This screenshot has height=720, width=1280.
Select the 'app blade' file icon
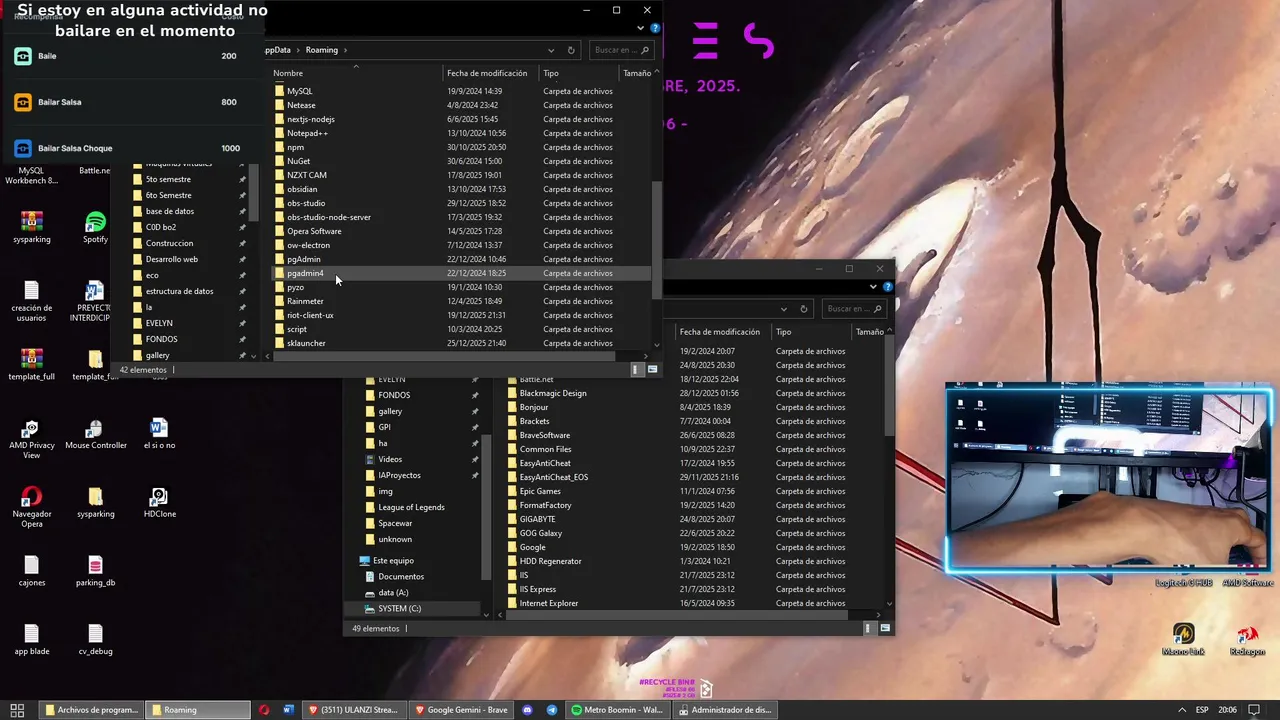point(32,640)
